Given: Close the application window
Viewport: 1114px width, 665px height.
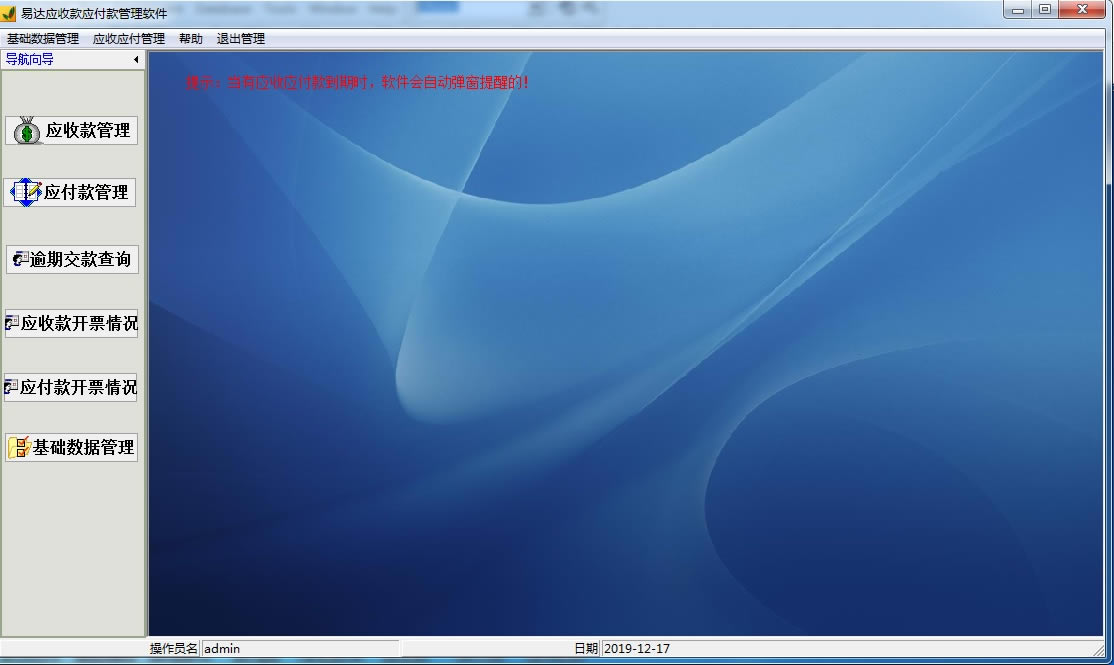Looking at the screenshot, I should tap(1082, 10).
